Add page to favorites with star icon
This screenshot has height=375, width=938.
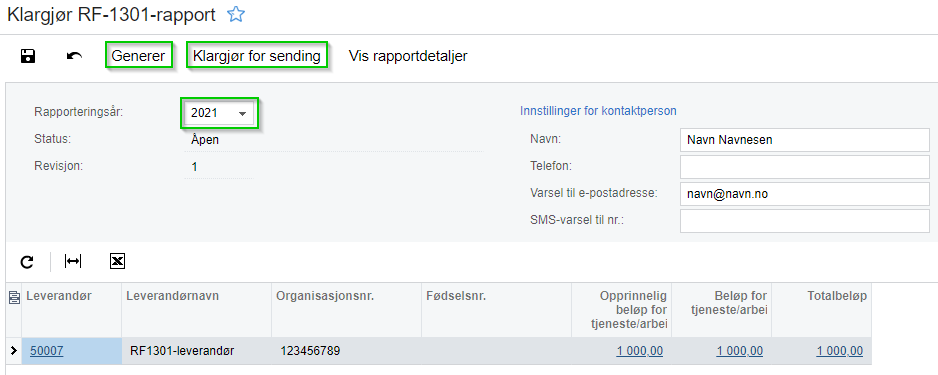coord(236,15)
